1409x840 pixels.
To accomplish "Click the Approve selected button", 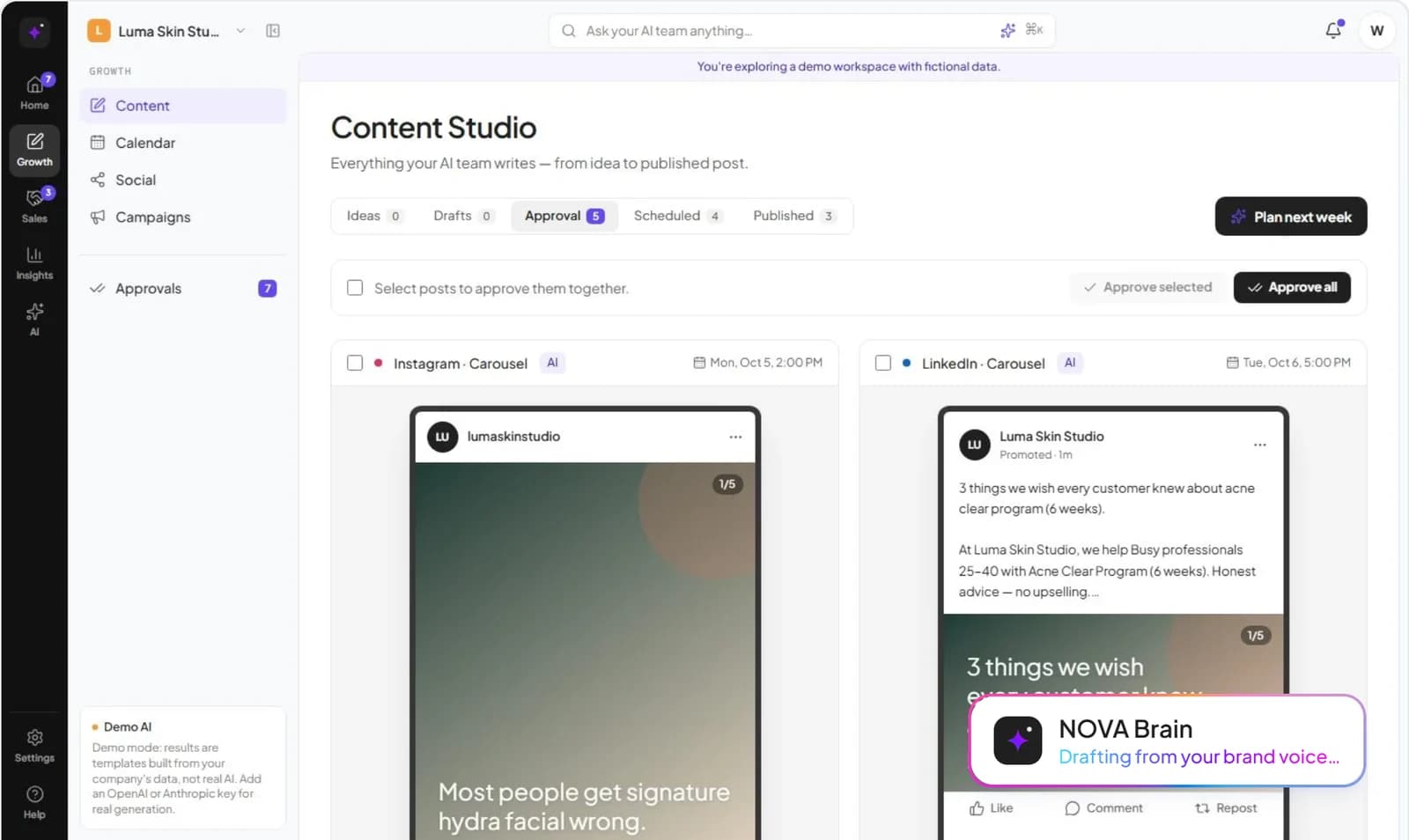I will (1147, 287).
